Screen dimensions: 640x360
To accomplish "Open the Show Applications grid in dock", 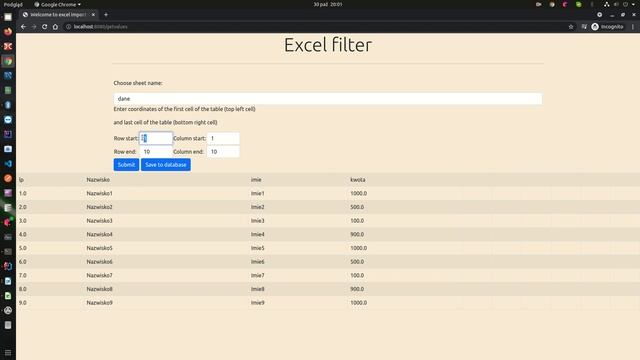I will point(8,352).
